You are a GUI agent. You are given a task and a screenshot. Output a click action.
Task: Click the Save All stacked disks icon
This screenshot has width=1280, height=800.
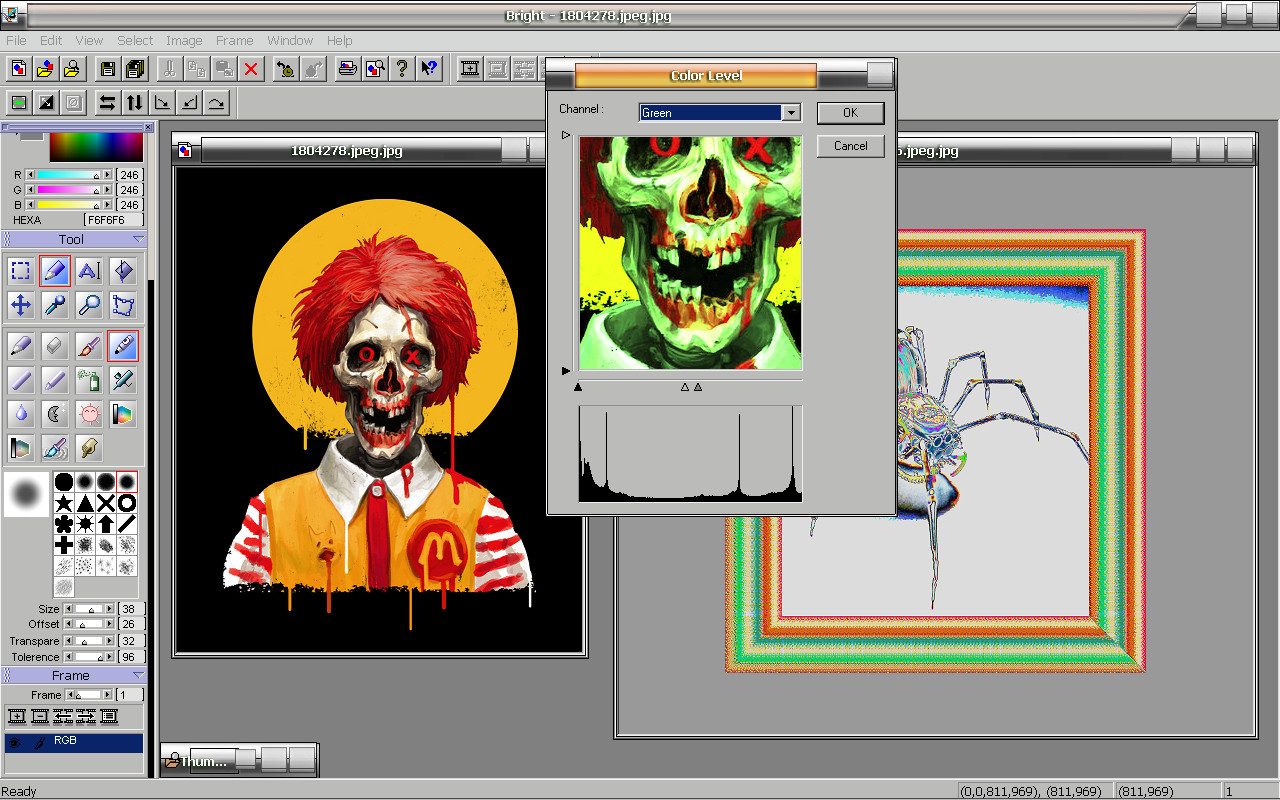[135, 68]
